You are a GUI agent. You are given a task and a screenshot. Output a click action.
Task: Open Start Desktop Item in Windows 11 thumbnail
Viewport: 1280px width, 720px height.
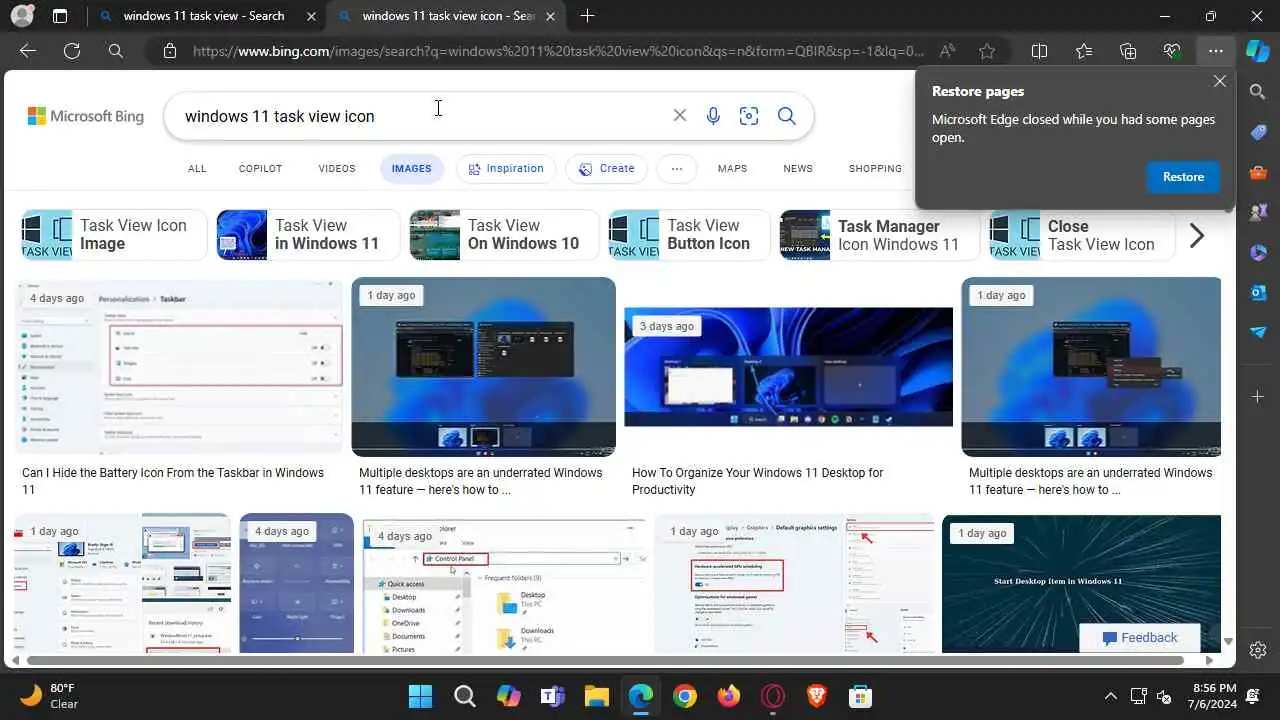(1081, 583)
